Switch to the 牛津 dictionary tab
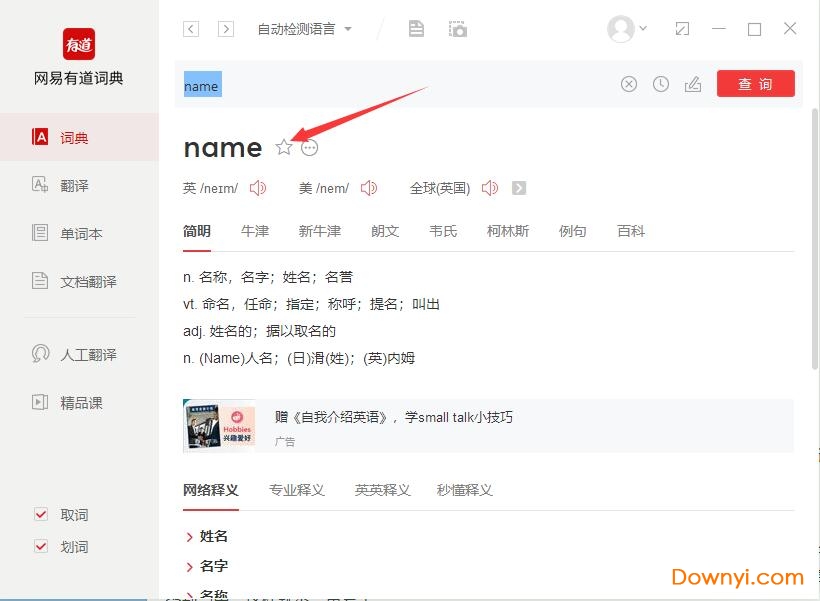This screenshot has height=601, width=820. (255, 231)
